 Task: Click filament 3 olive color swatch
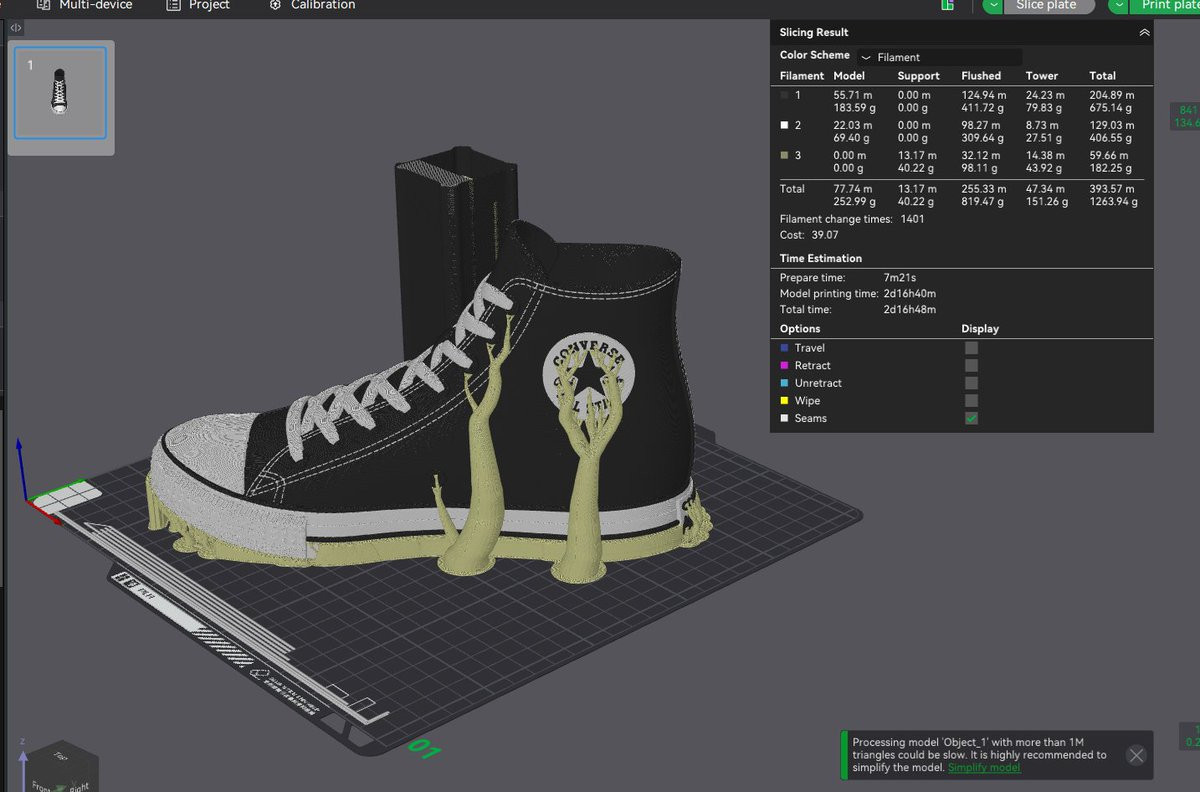pyautogui.click(x=785, y=155)
